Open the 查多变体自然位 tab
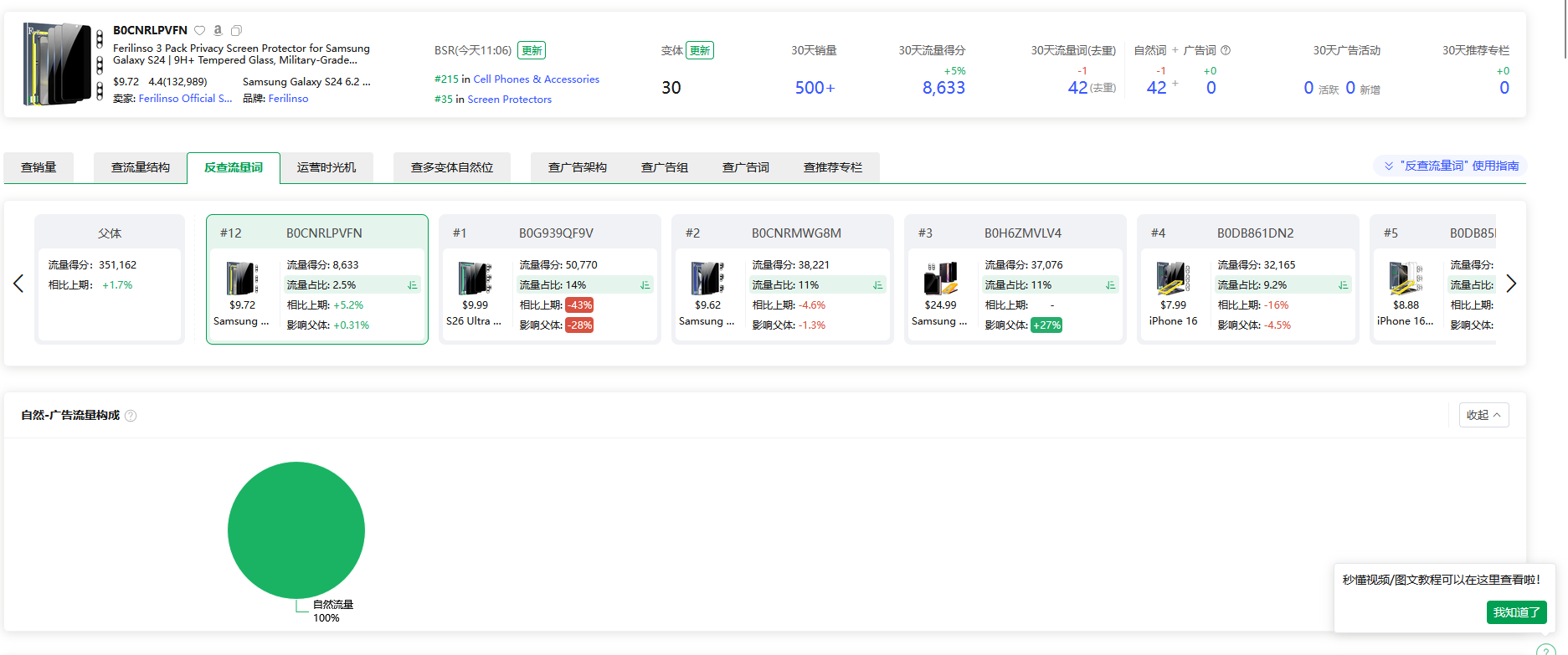Viewport: 1568px width, 655px height. pos(452,167)
